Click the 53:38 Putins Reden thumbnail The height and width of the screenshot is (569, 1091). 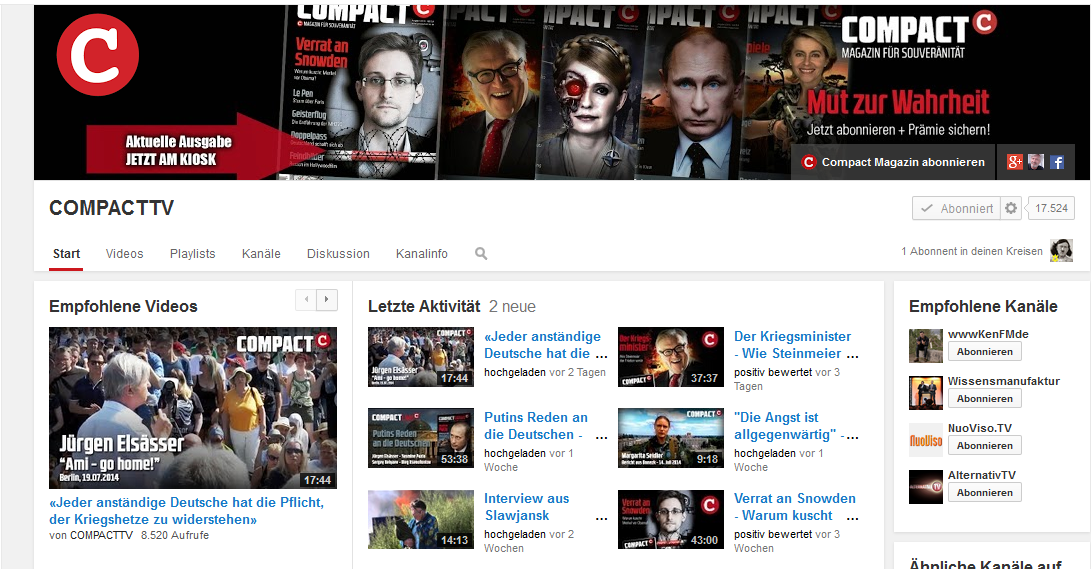pos(420,438)
